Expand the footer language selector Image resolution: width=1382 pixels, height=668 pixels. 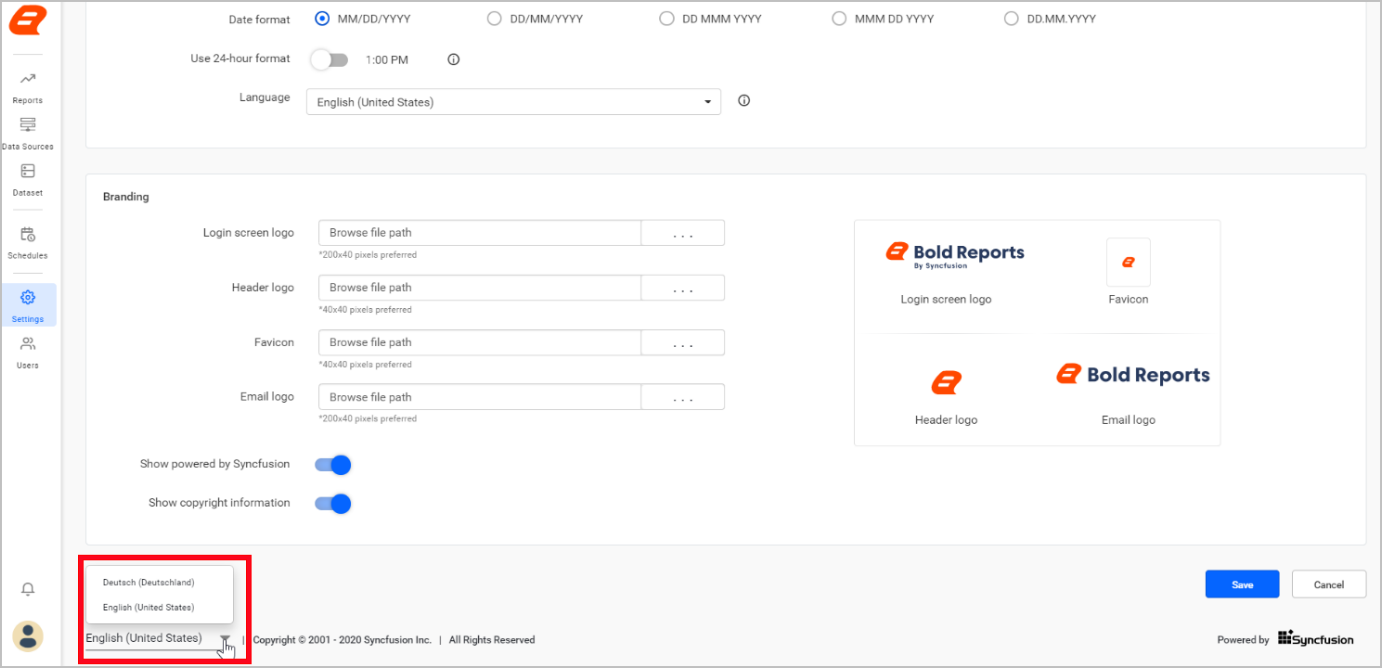click(224, 639)
